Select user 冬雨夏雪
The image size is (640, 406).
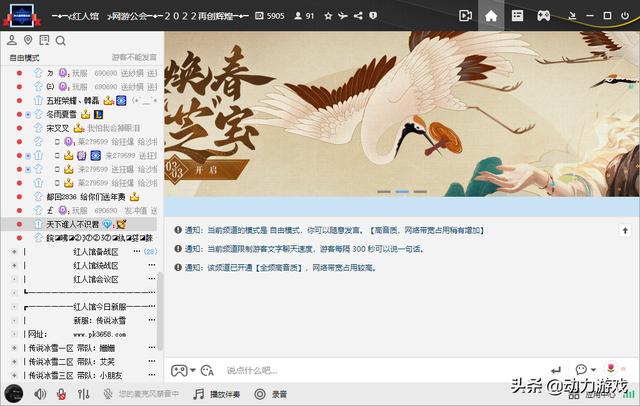61,114
